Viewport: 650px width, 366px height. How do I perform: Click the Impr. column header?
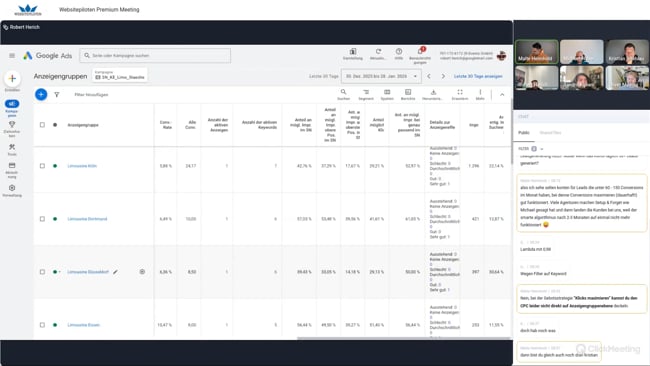pos(474,125)
